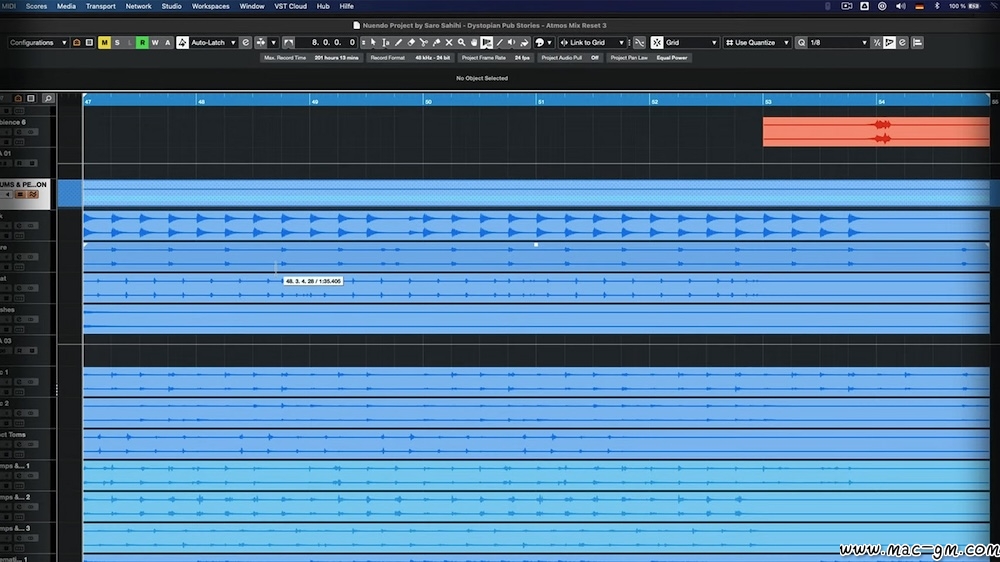Click the crosshair nudge icon in toolbar
The height and width of the screenshot is (562, 1000).
coord(261,43)
